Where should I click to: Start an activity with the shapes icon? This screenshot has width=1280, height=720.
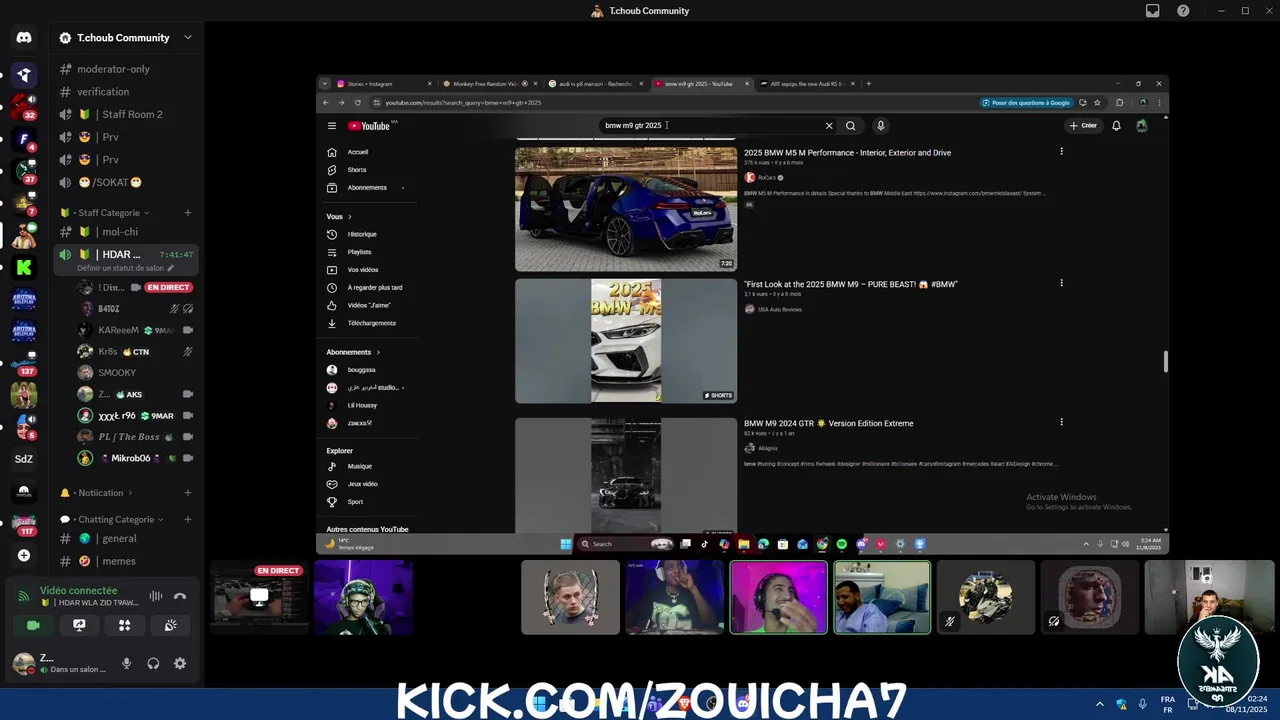coord(125,625)
